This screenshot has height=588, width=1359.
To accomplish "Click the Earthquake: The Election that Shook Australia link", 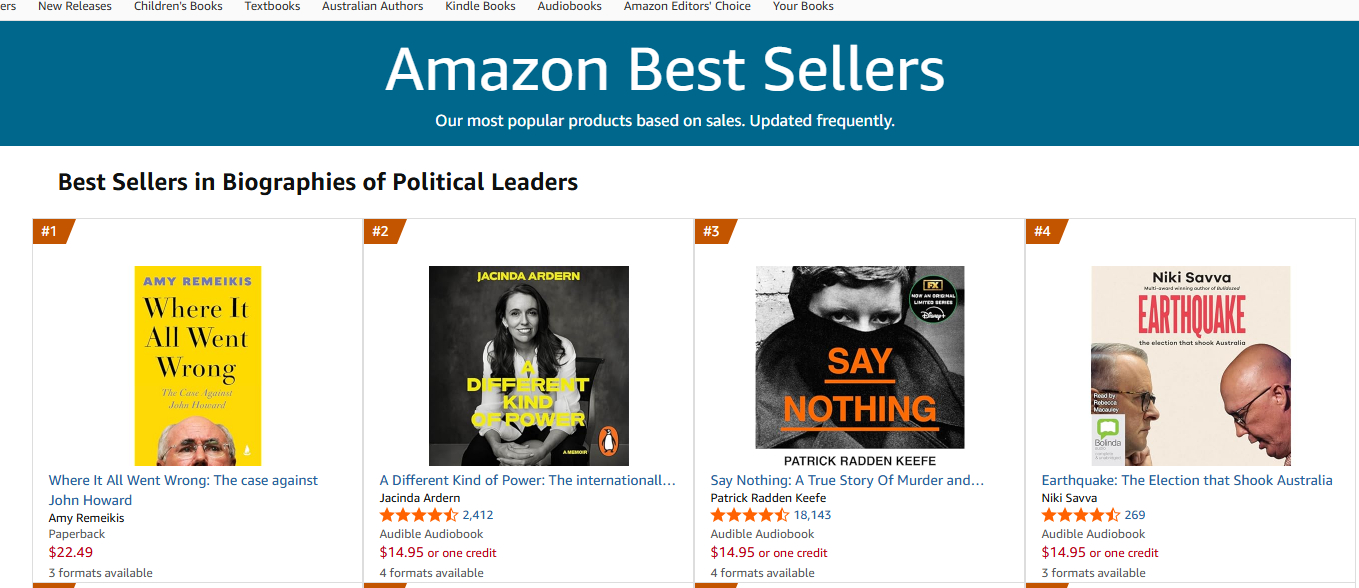I will click(1187, 481).
